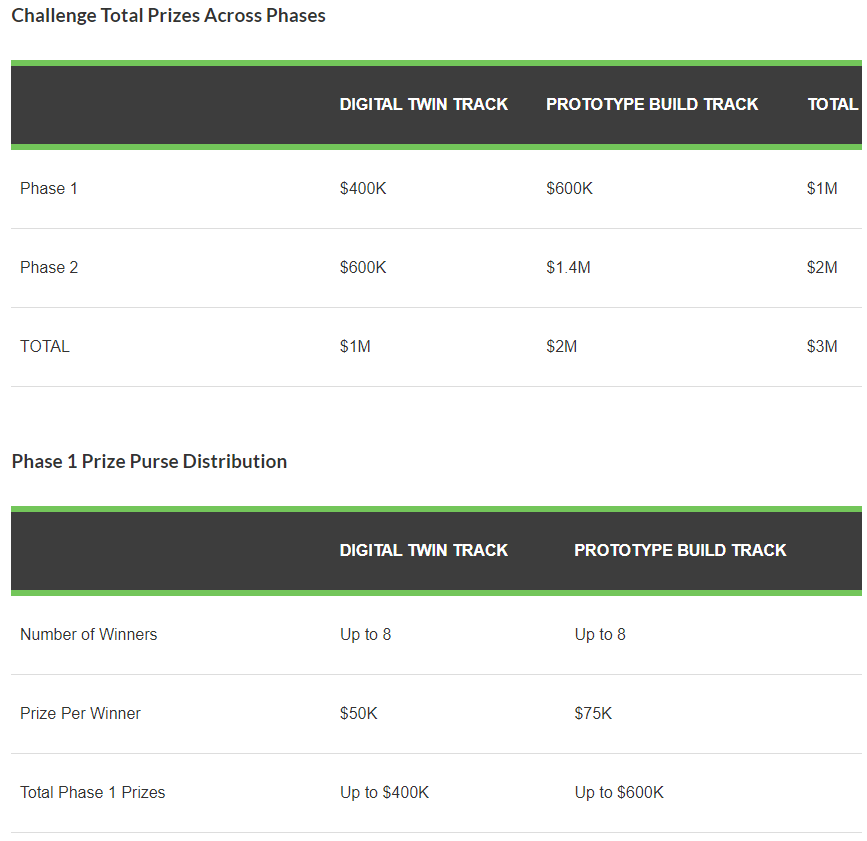Select the second table's DIGITAL TWIN TRACK header
867x841 pixels.
click(424, 551)
